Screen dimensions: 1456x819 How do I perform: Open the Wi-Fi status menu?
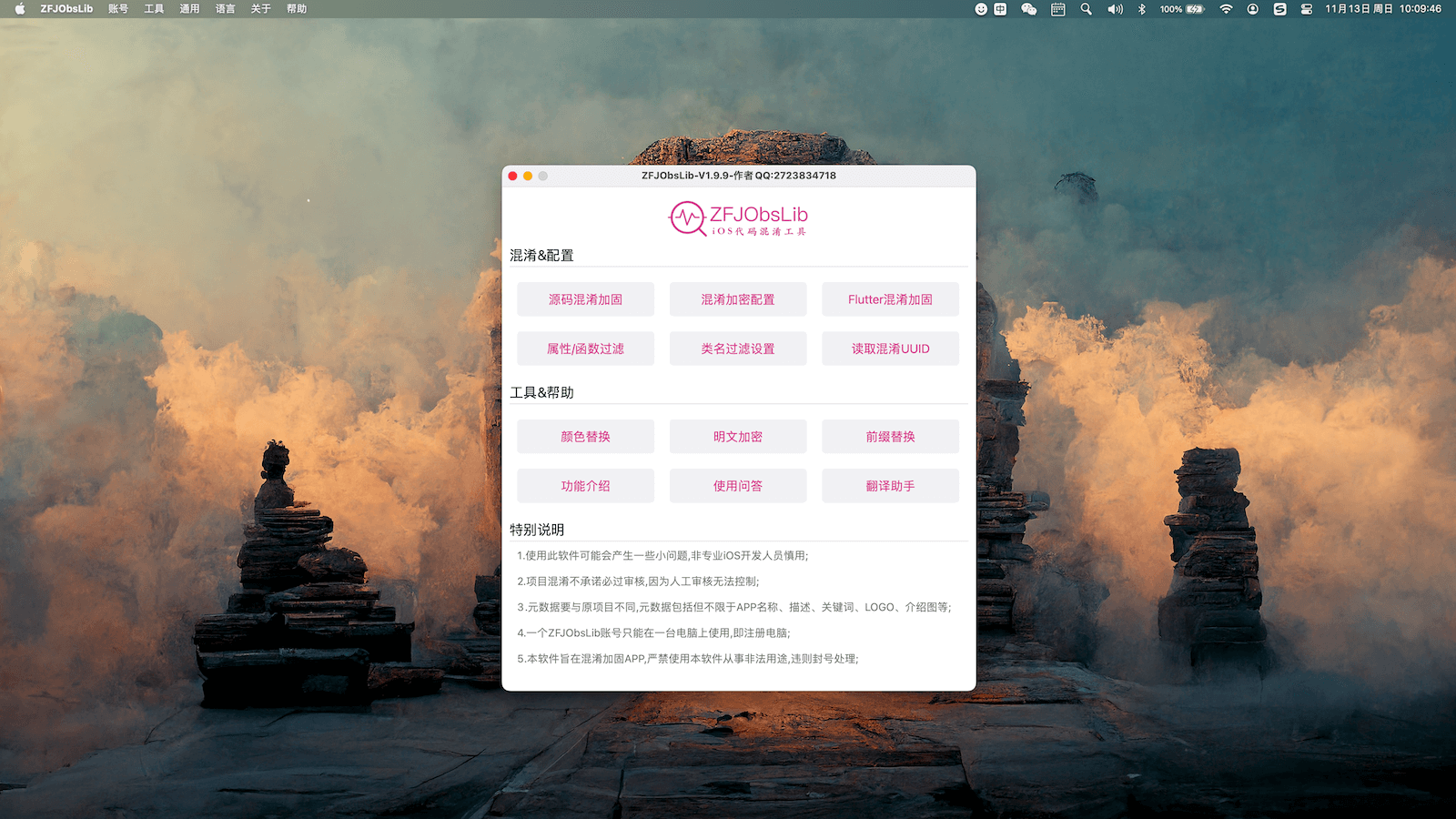(x=1226, y=9)
